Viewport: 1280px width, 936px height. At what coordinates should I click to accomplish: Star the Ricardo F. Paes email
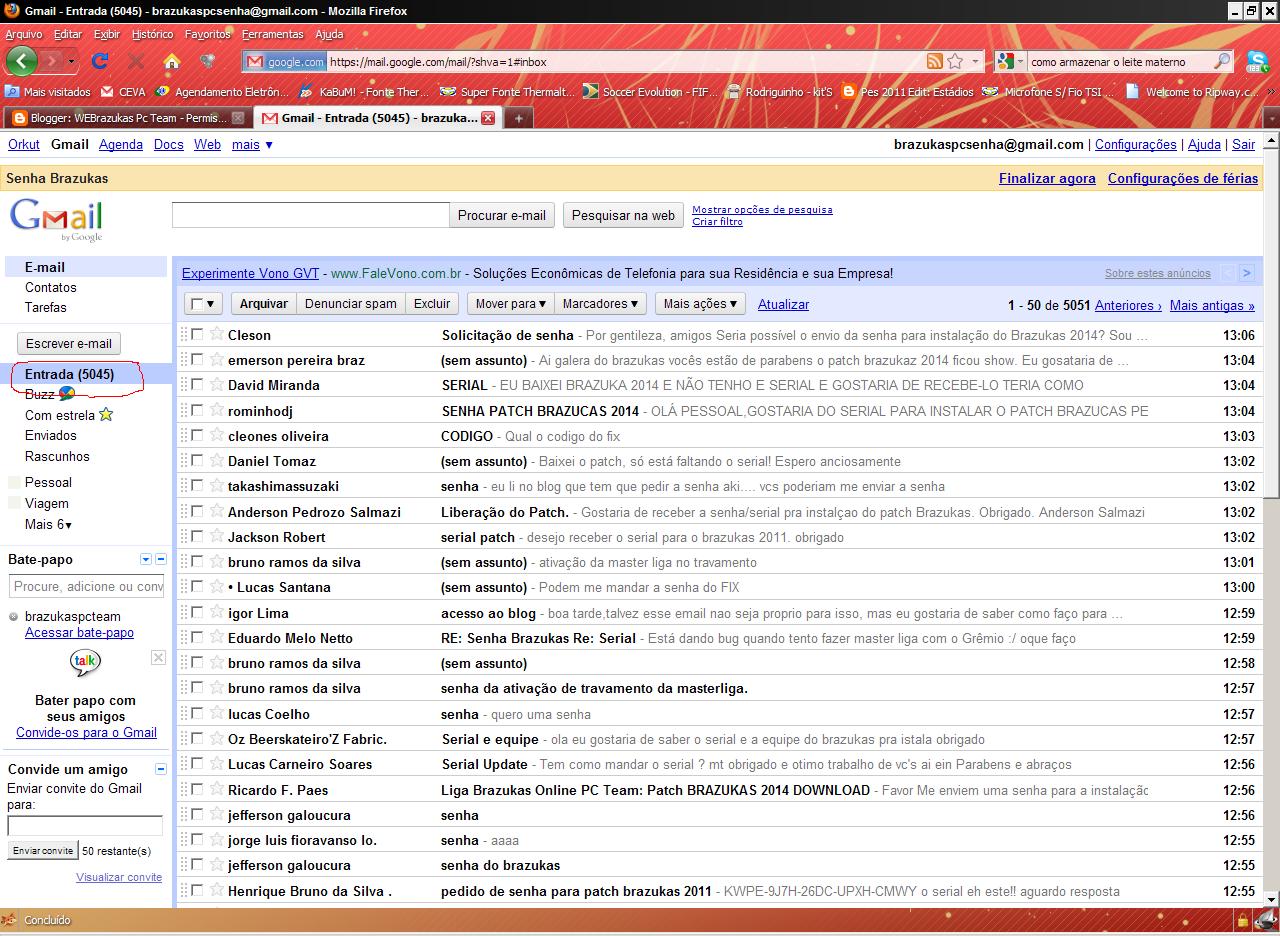(x=216, y=789)
